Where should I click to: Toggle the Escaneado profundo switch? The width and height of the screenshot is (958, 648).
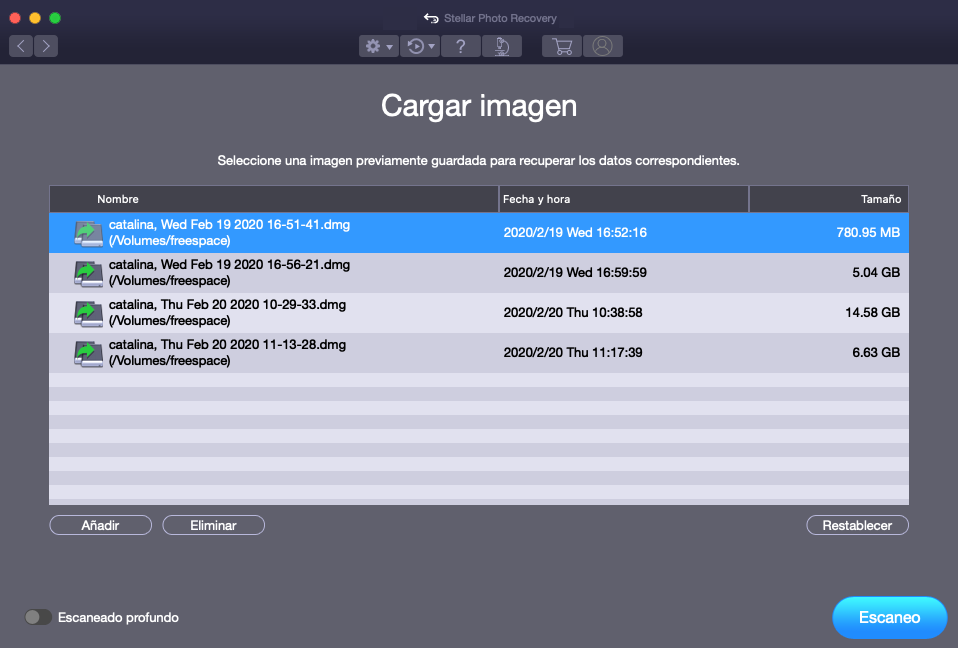pos(38,617)
